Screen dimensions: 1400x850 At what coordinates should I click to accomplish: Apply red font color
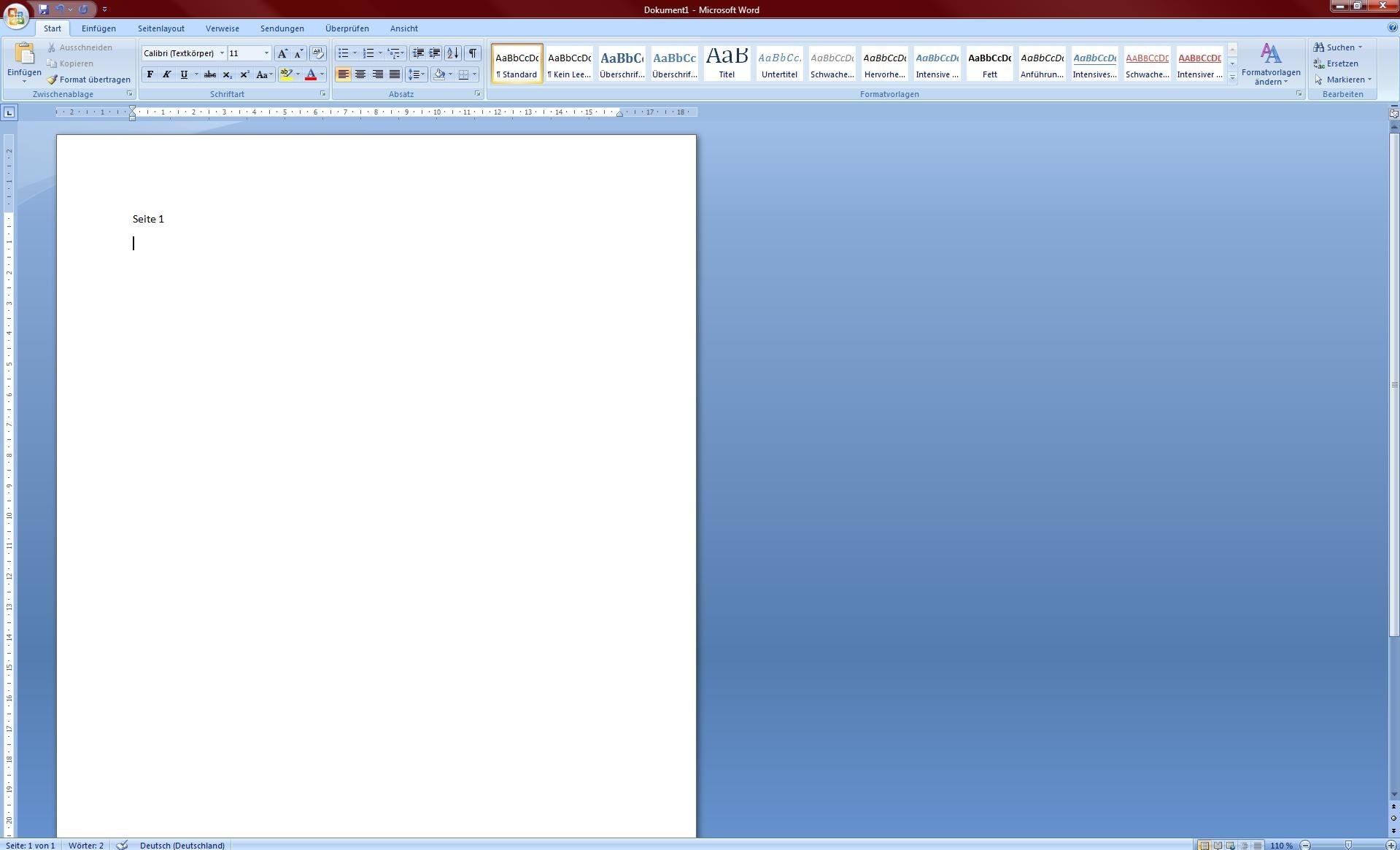point(311,74)
